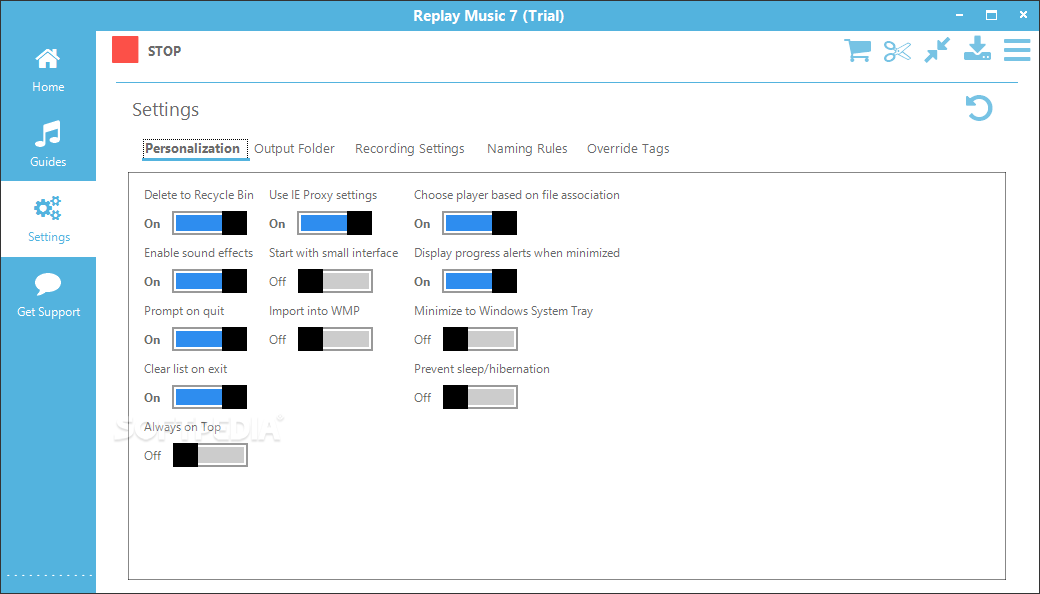
Task: Select the Settings gears sidebar item
Action: pos(48,219)
